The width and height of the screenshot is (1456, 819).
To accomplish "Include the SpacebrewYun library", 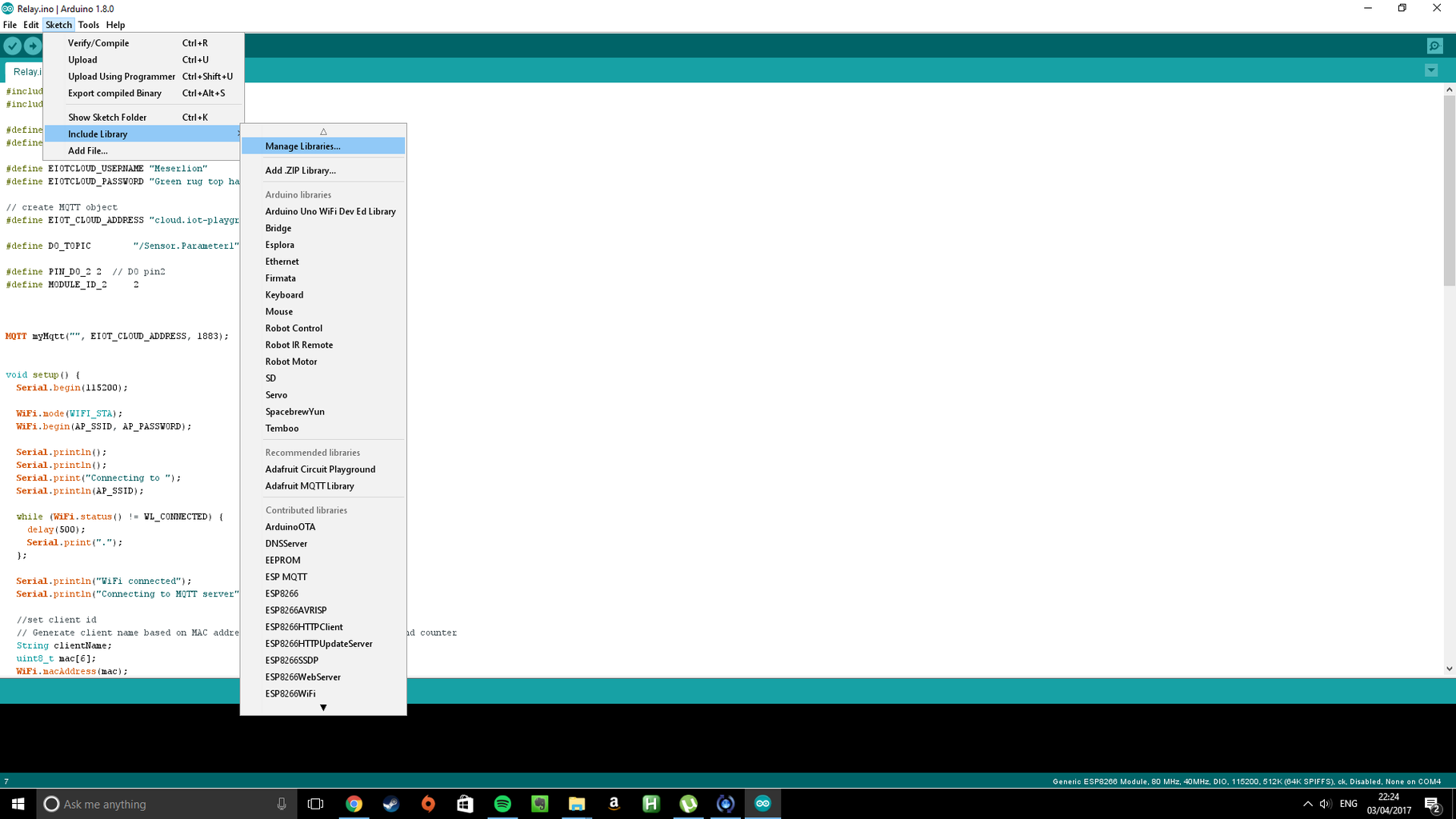I will [x=323, y=412].
